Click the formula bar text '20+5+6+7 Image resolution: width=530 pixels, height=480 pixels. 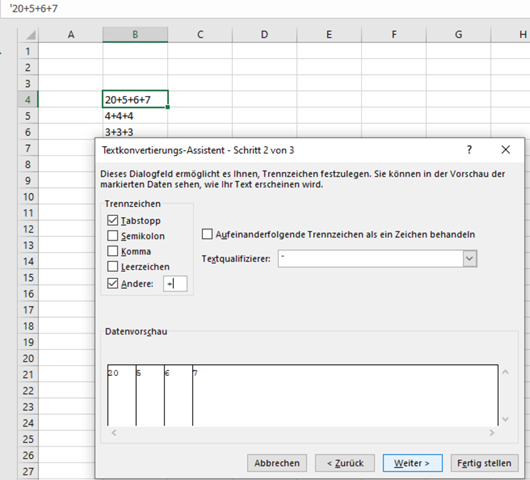[34, 8]
